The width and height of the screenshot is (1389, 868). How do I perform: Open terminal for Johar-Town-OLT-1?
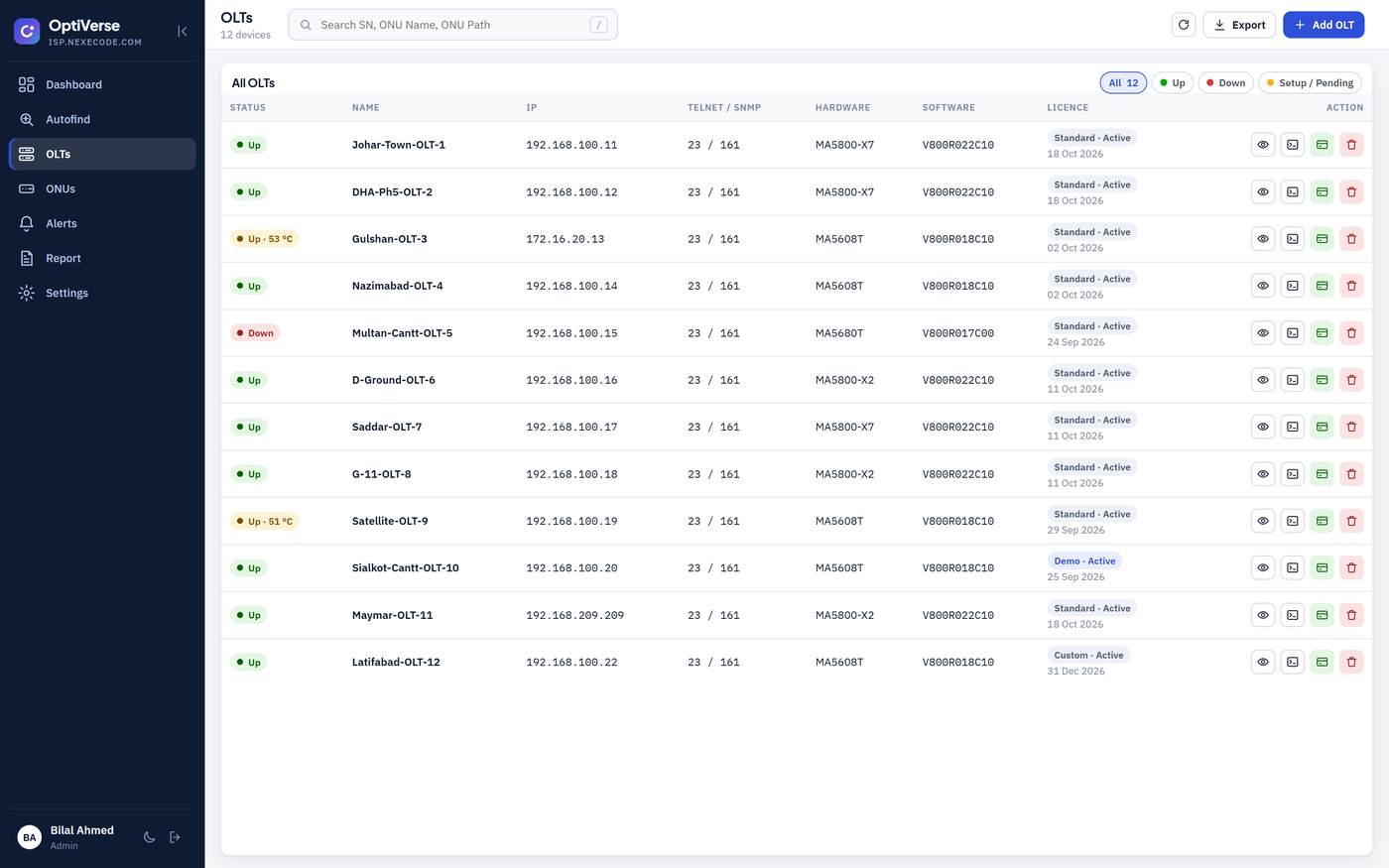click(x=1293, y=145)
